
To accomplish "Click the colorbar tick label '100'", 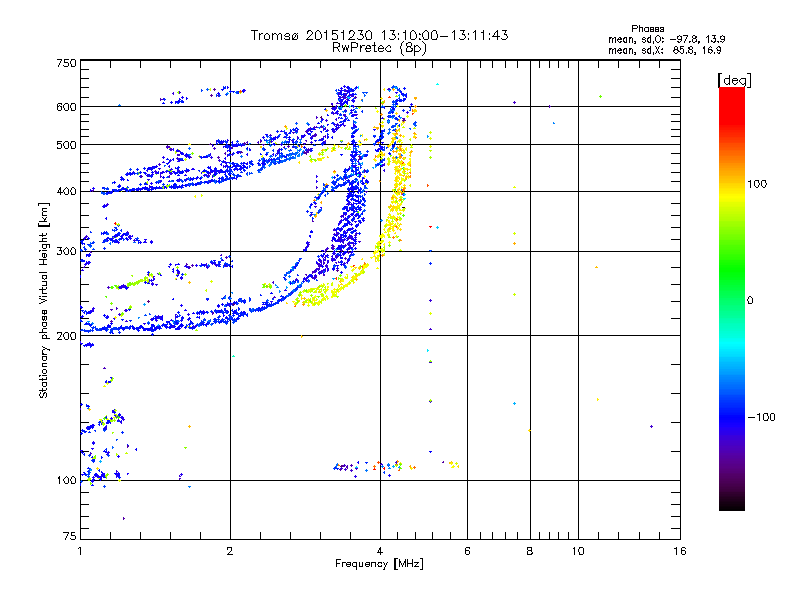I will pyautogui.click(x=757, y=184).
